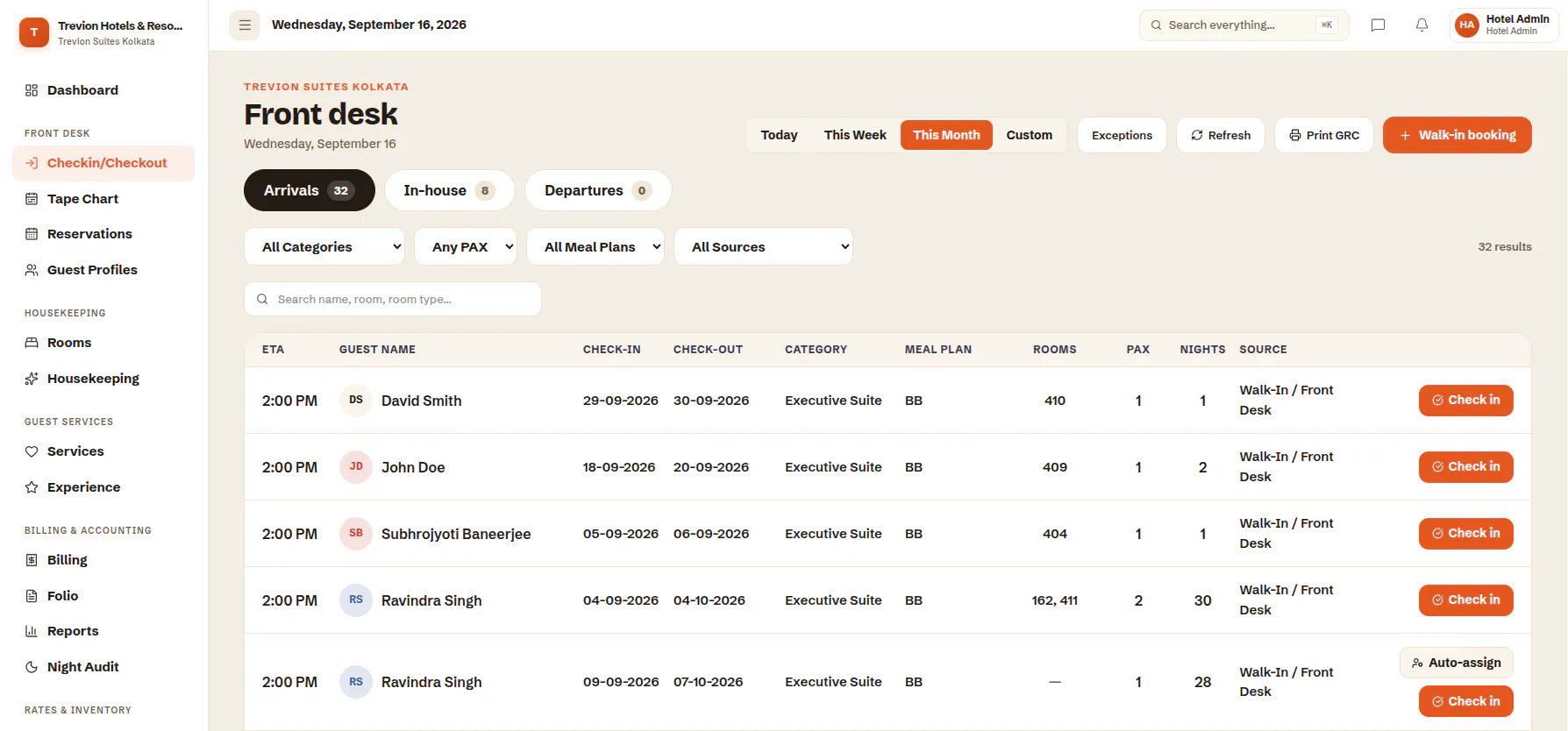Click the Services heart icon

tap(32, 451)
